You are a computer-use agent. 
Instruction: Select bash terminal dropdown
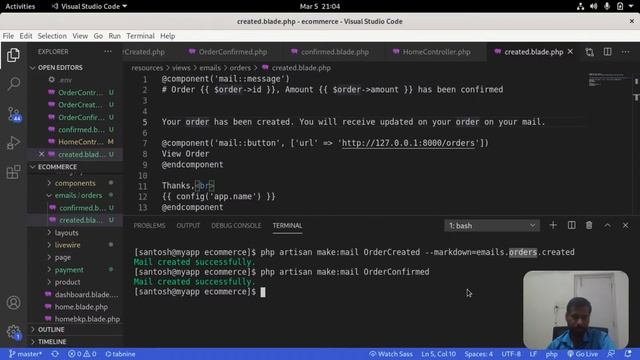tap(492, 225)
